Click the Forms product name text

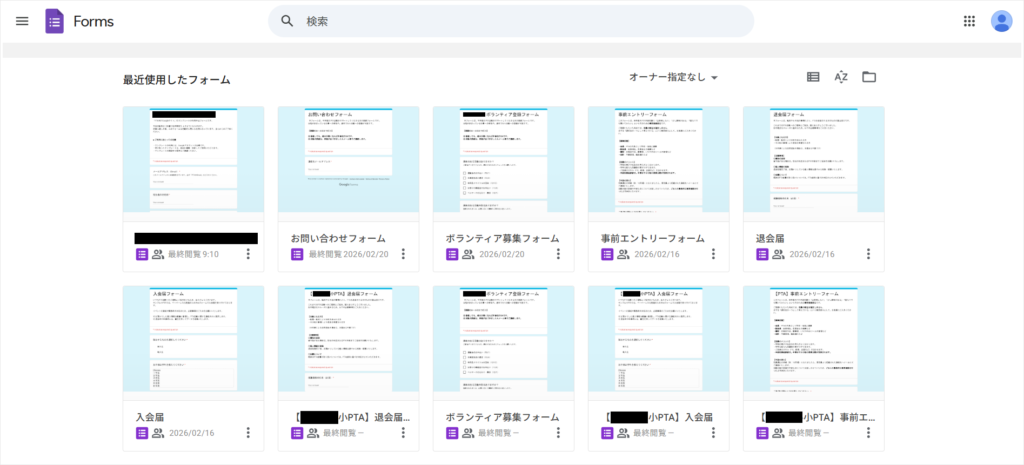coord(94,21)
